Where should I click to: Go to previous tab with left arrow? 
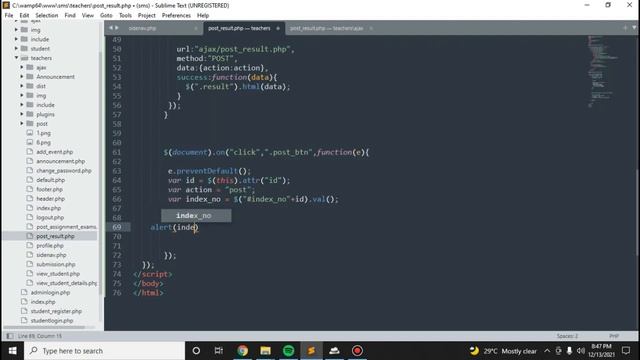111,28
